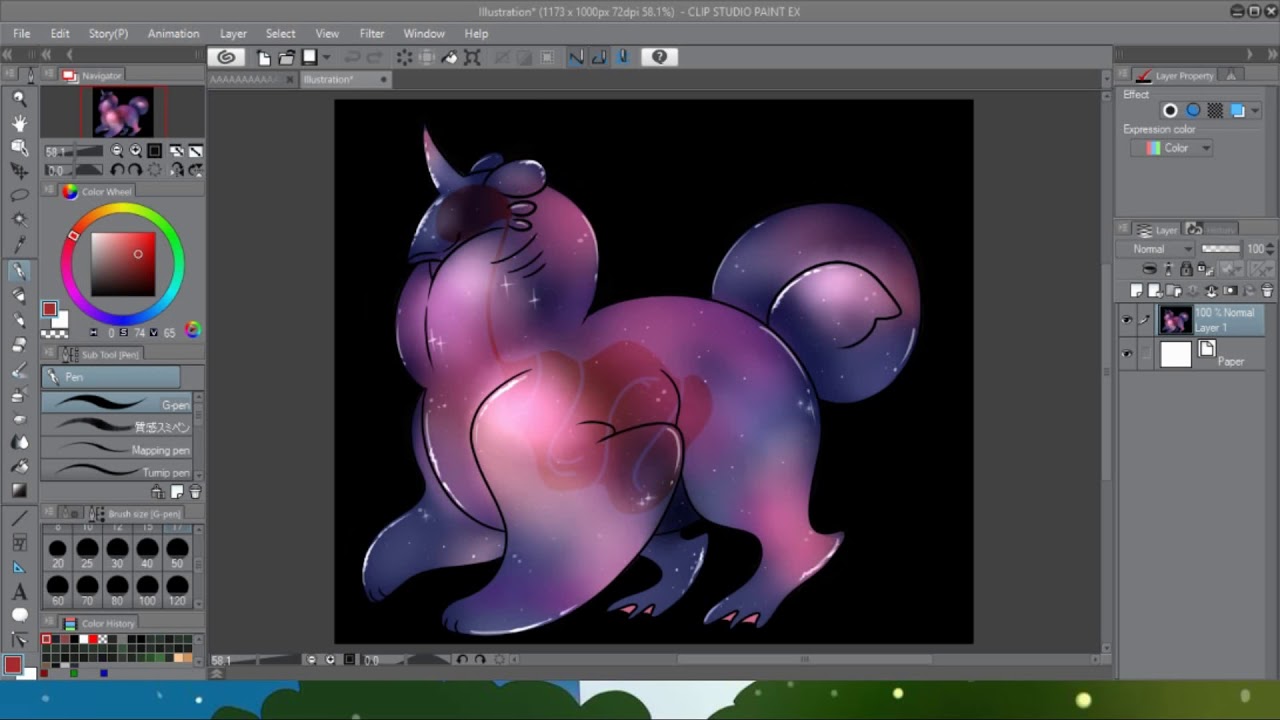Screen dimensions: 1280x720
Task: Hide Layer 1 using its eye icon
Action: click(x=1127, y=320)
